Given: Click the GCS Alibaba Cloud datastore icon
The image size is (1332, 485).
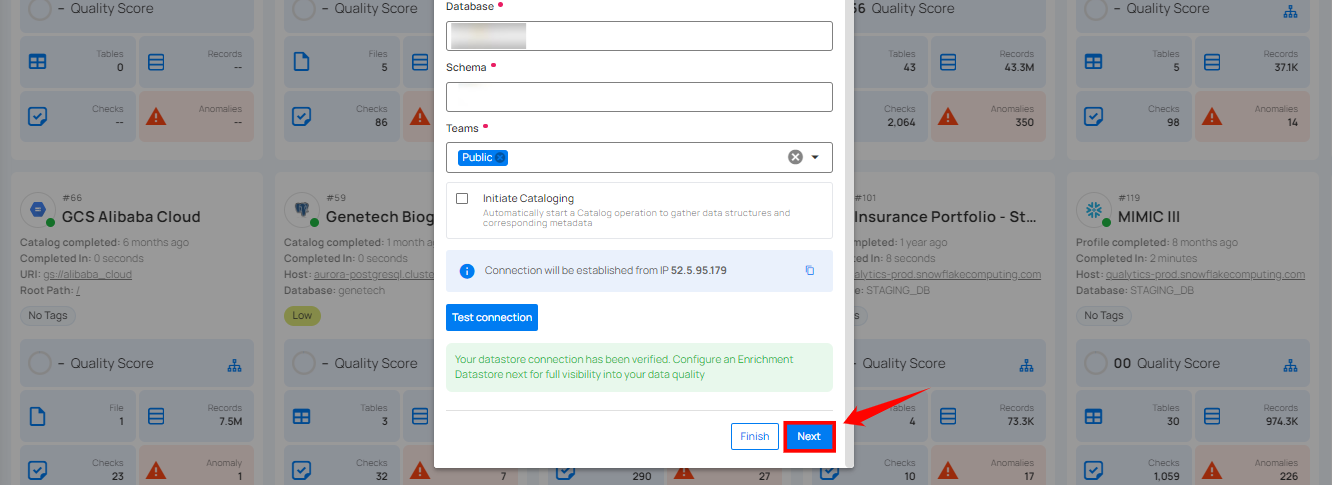Looking at the screenshot, I should 37,210.
